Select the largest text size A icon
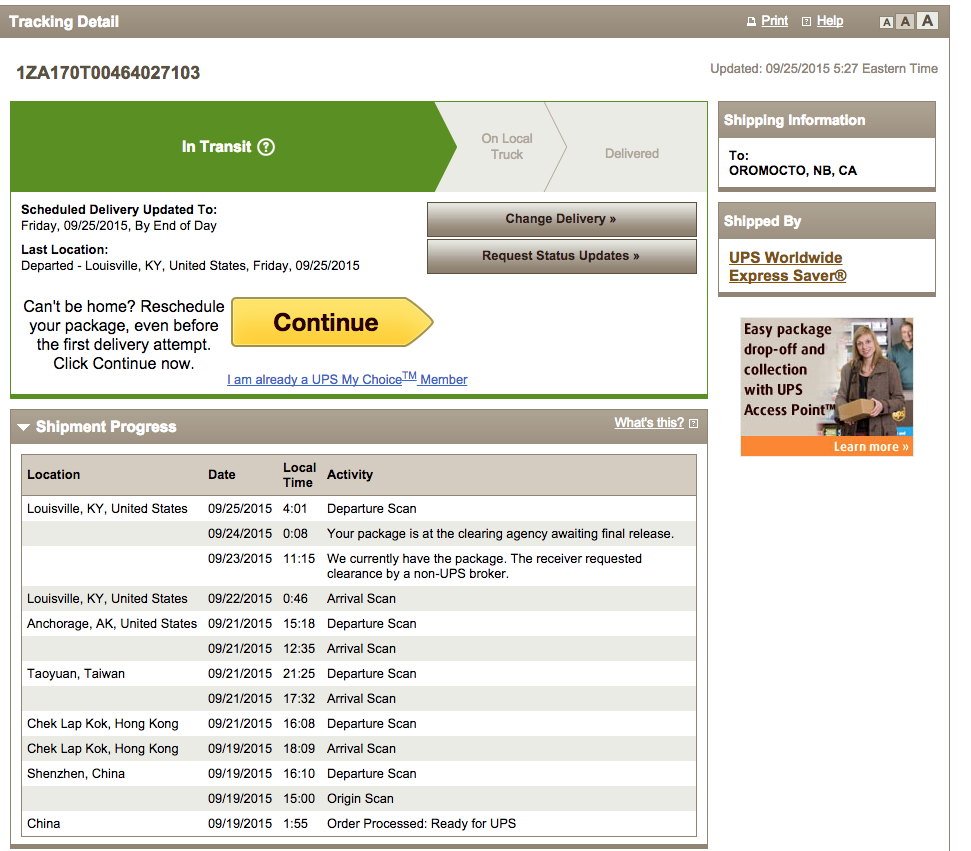Viewport: 971px width, 851px height. [x=927, y=20]
